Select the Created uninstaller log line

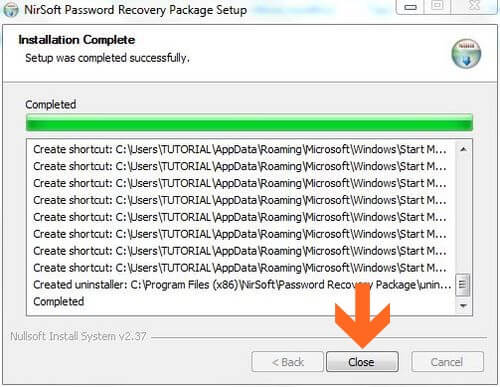click(242, 285)
